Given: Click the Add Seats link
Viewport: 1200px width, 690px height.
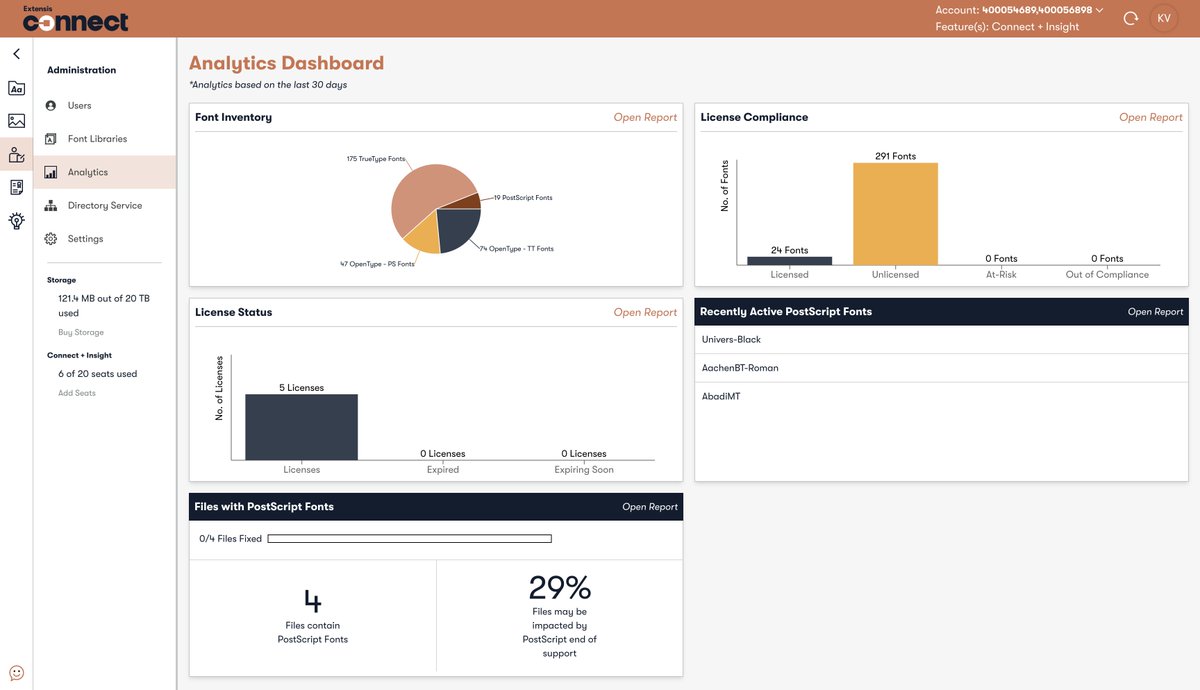Looking at the screenshot, I should pos(77,393).
